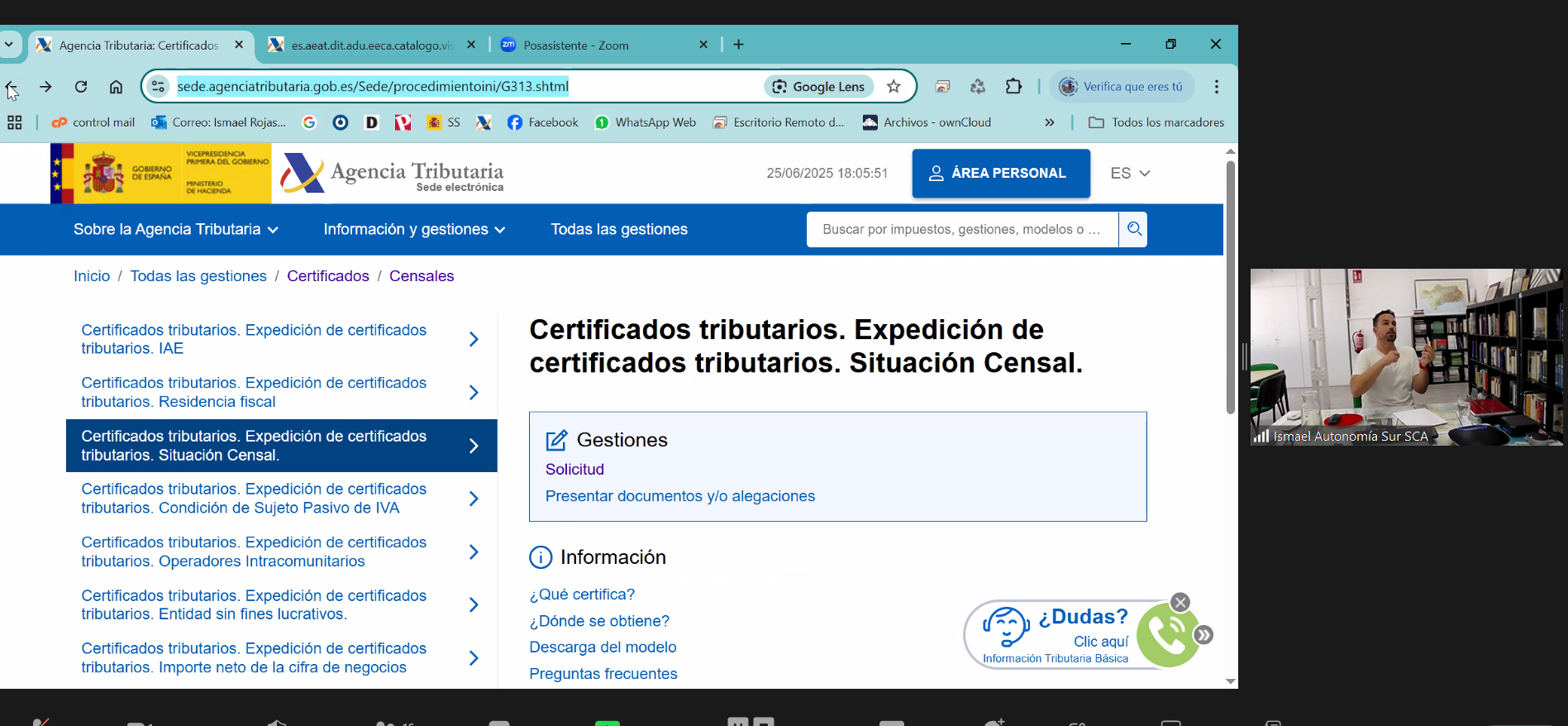
Task: Open Operadores Intracomunitarios sidebar item
Action: [281, 552]
